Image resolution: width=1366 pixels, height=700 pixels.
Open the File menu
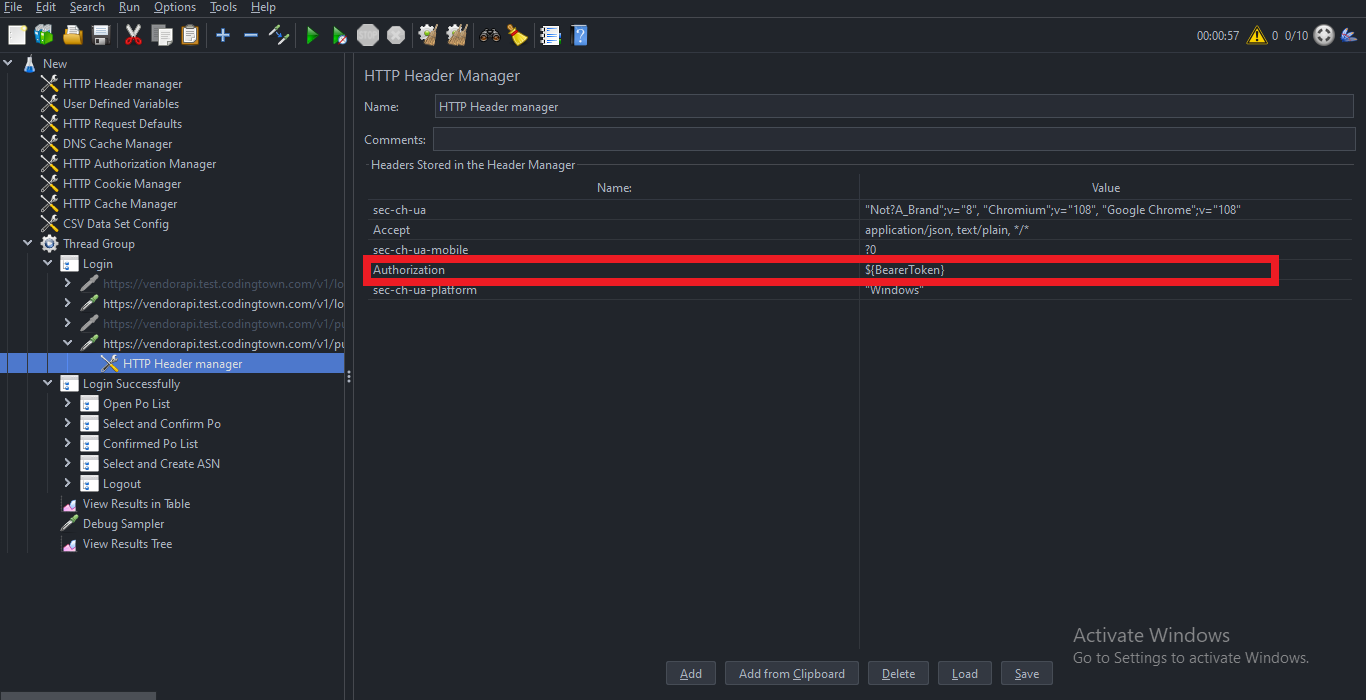click(x=13, y=7)
